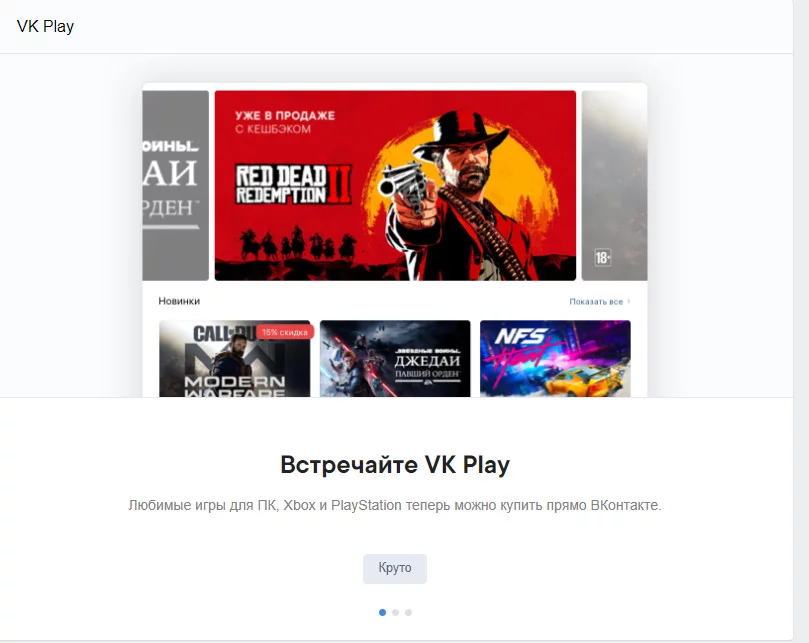Viewport: 809px width, 643px height.
Task: Open the Показать все link
Action: click(x=596, y=301)
